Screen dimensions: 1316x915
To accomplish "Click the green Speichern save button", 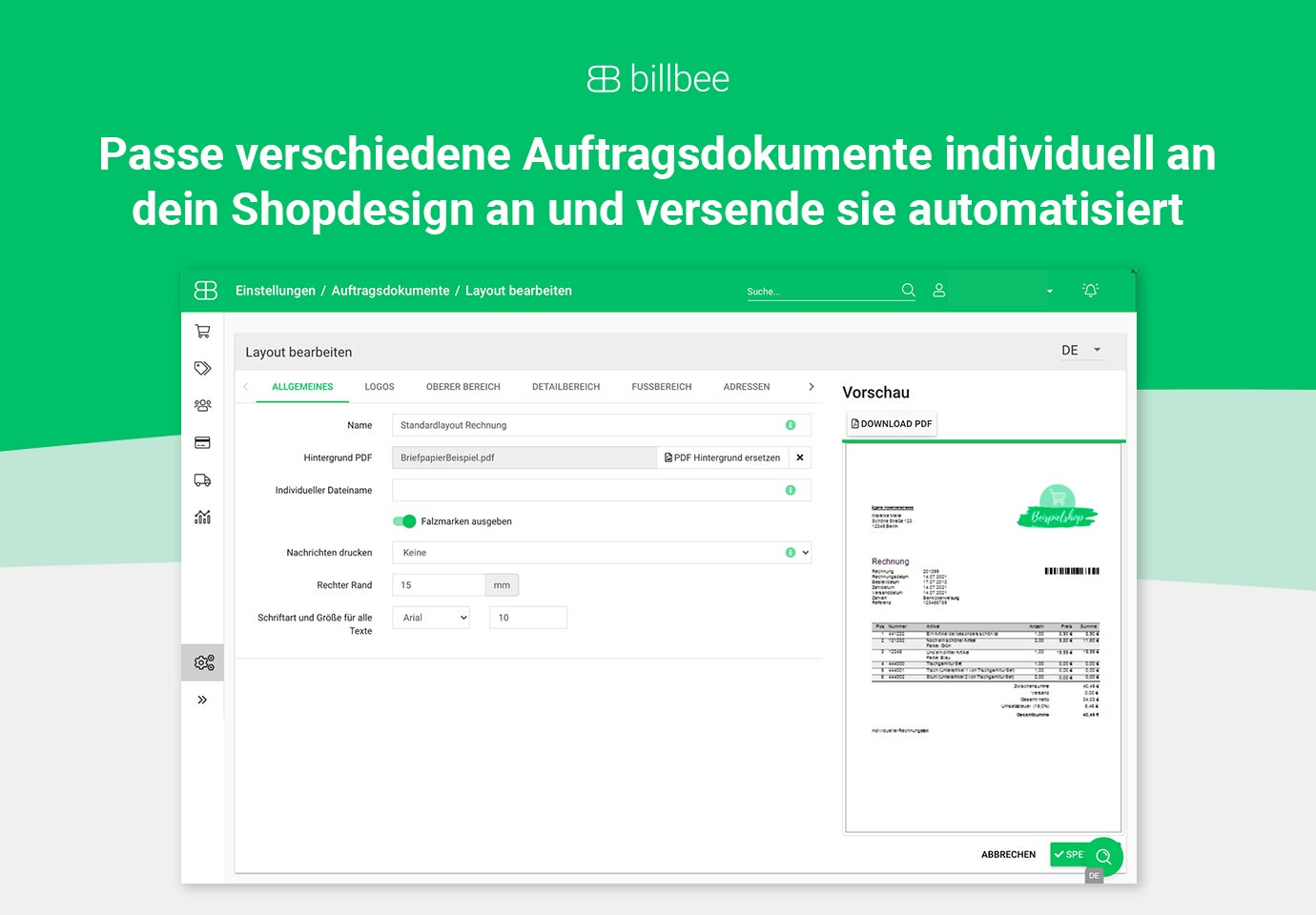I will pos(1069,855).
